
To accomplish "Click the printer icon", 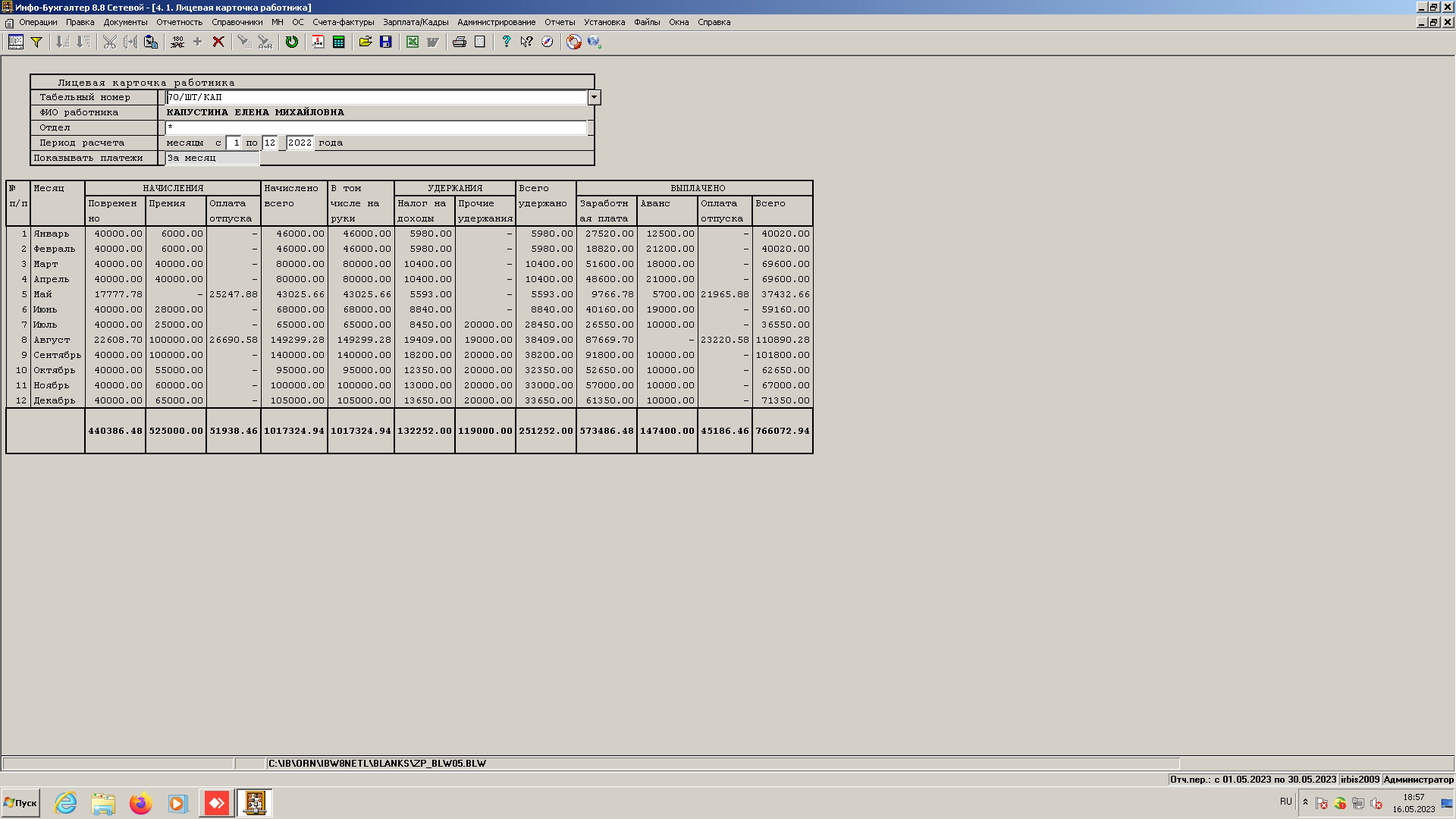I will (460, 42).
